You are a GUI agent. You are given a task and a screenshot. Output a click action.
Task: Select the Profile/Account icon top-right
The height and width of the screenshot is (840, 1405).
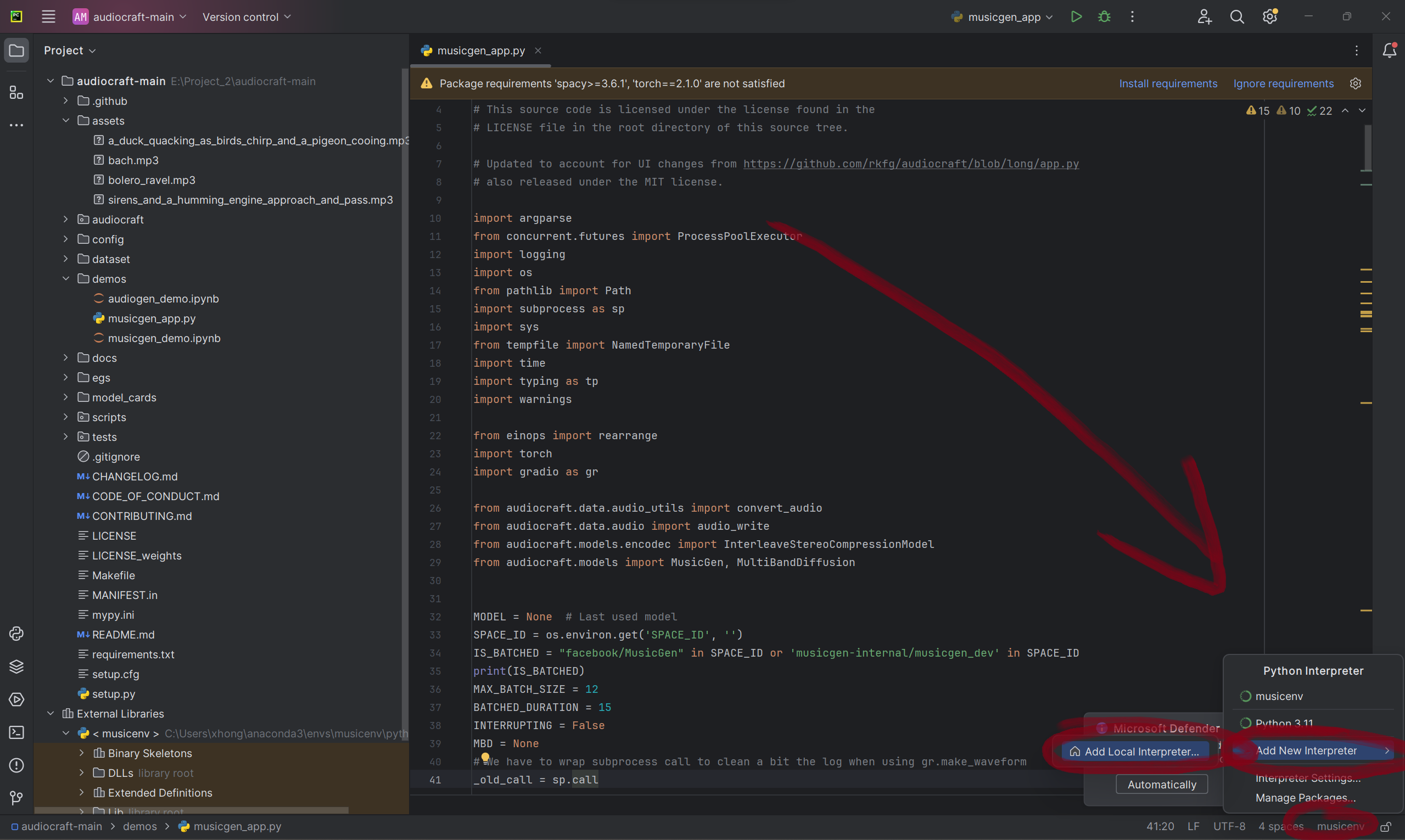(x=1204, y=17)
